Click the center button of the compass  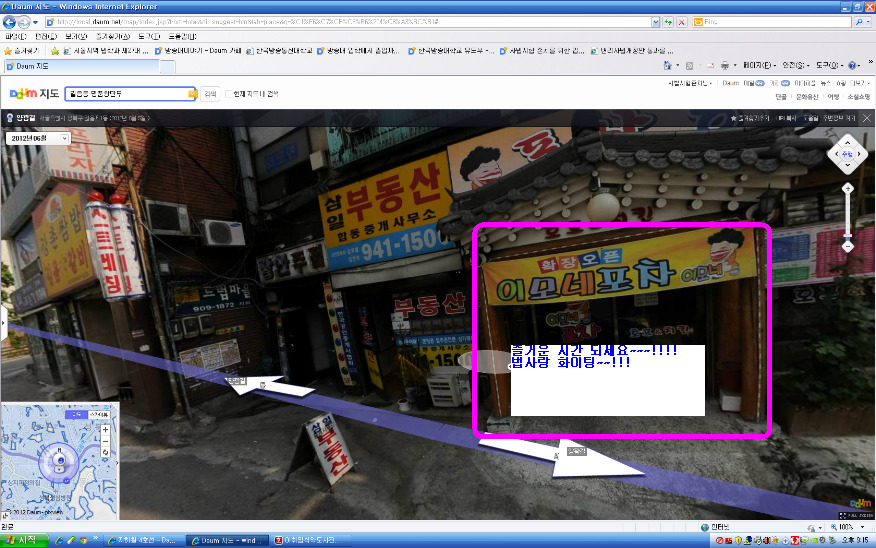pos(848,154)
